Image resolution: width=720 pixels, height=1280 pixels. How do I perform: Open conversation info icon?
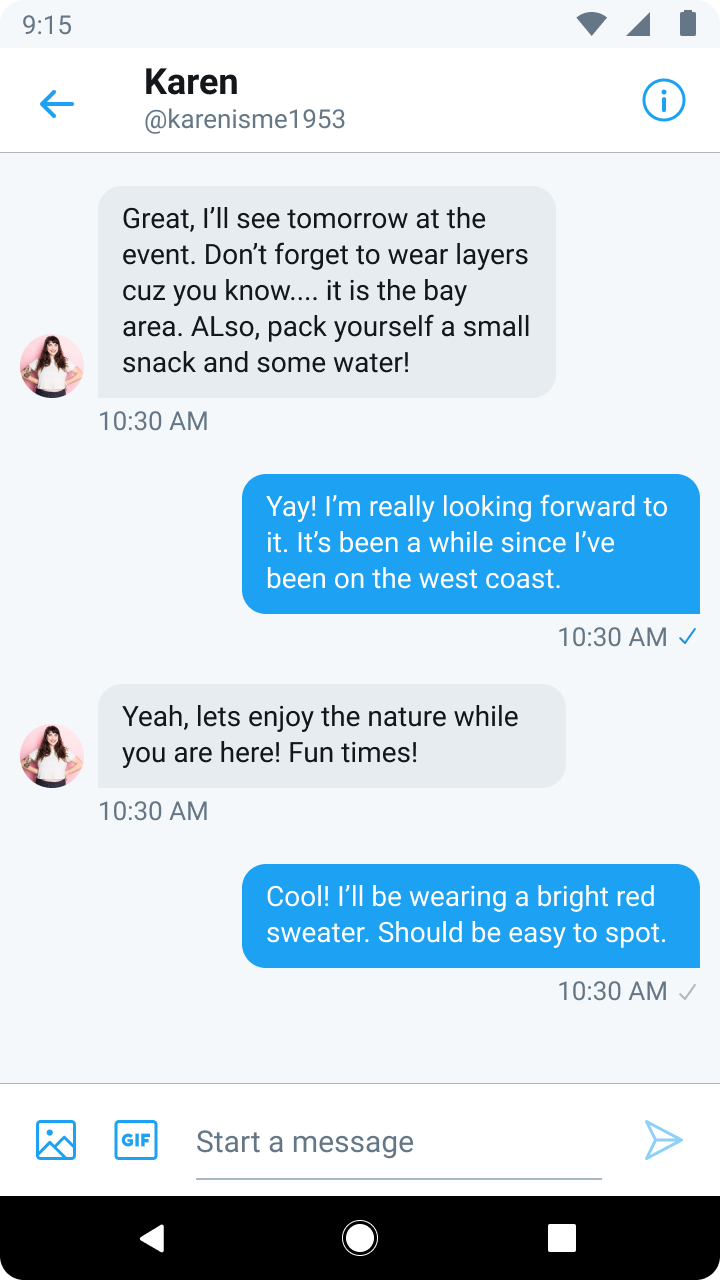[x=663, y=101]
